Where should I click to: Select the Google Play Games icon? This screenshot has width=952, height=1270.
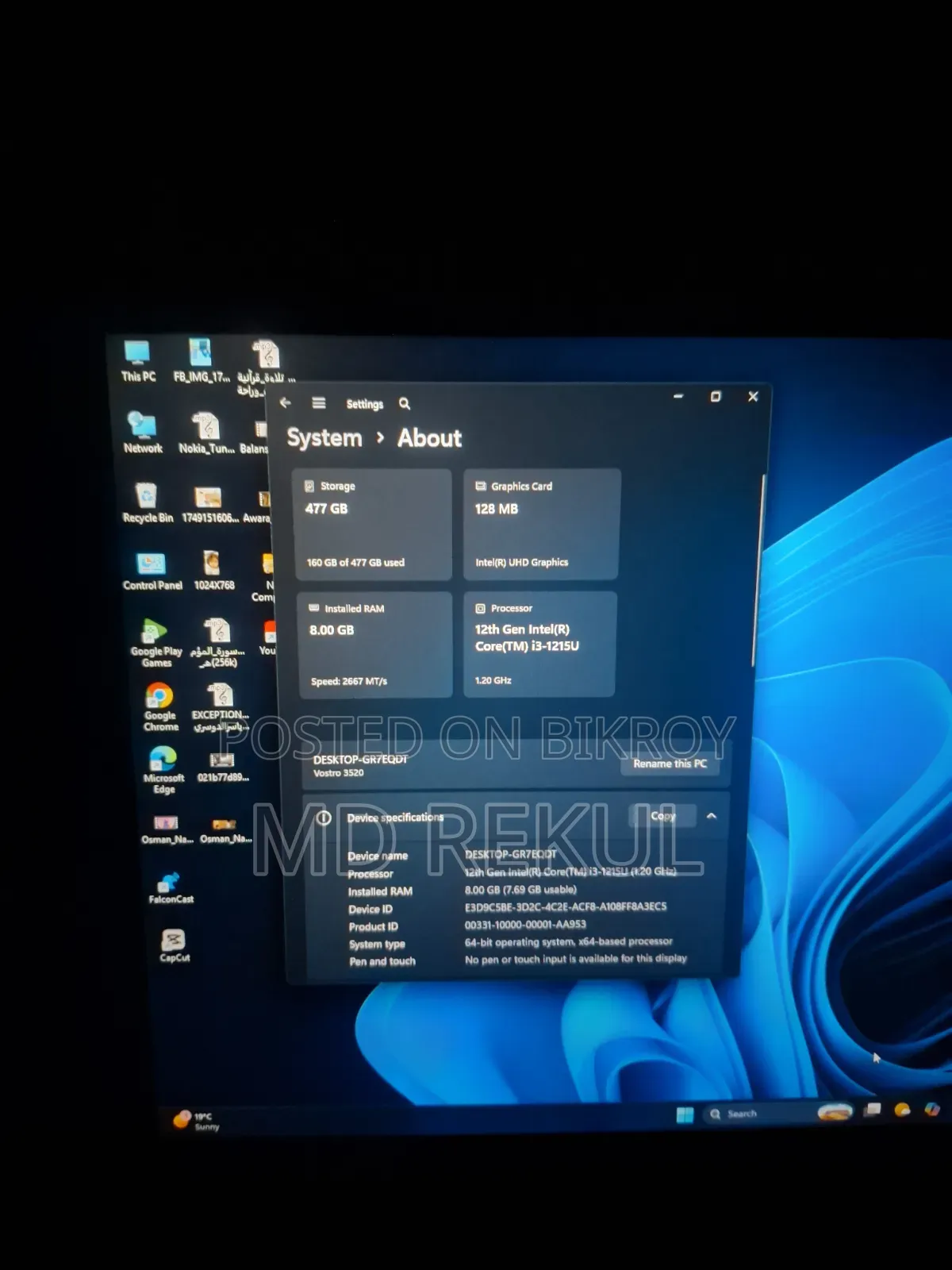click(156, 643)
